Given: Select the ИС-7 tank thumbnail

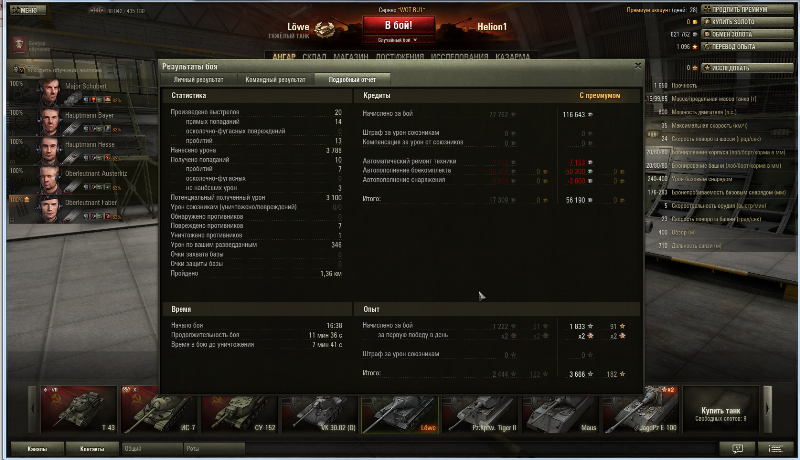Looking at the screenshot, I should click(x=158, y=410).
